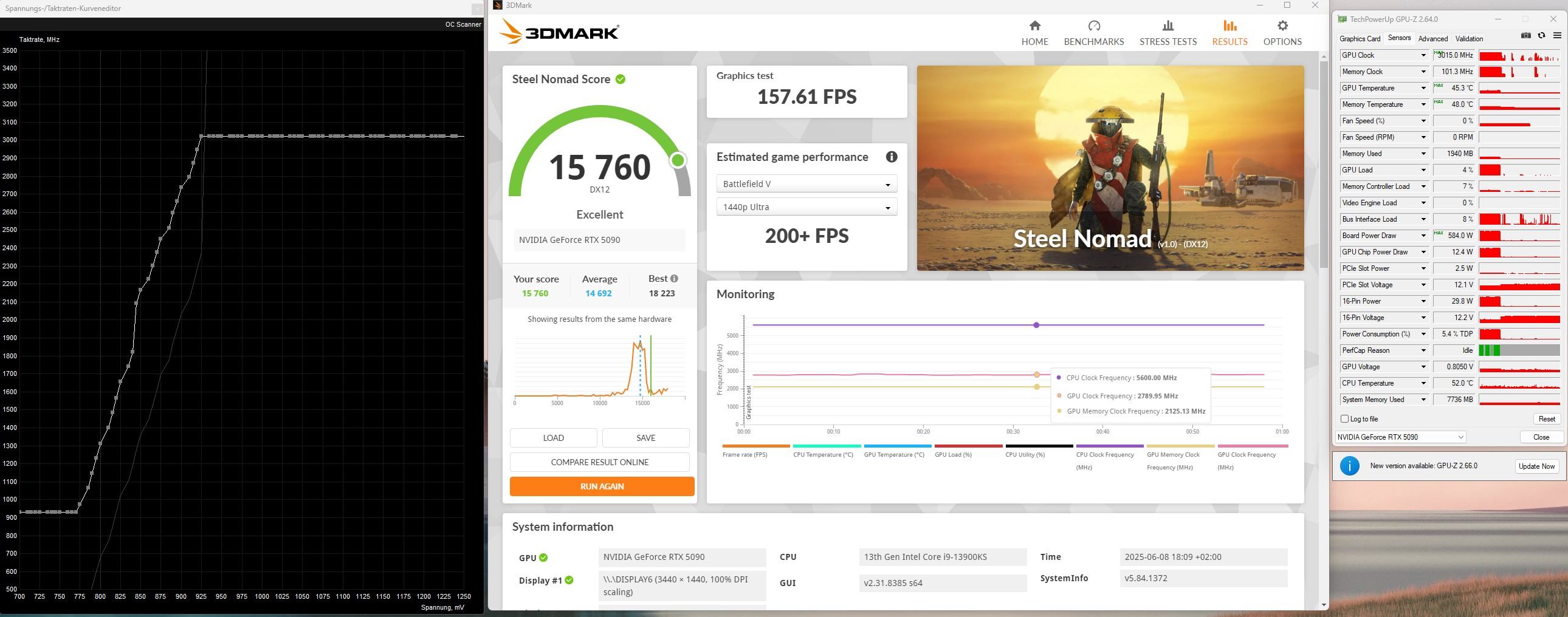Click the Reset button in GPU-Z
Image resolution: width=1568 pixels, height=617 pixels.
click(1547, 418)
